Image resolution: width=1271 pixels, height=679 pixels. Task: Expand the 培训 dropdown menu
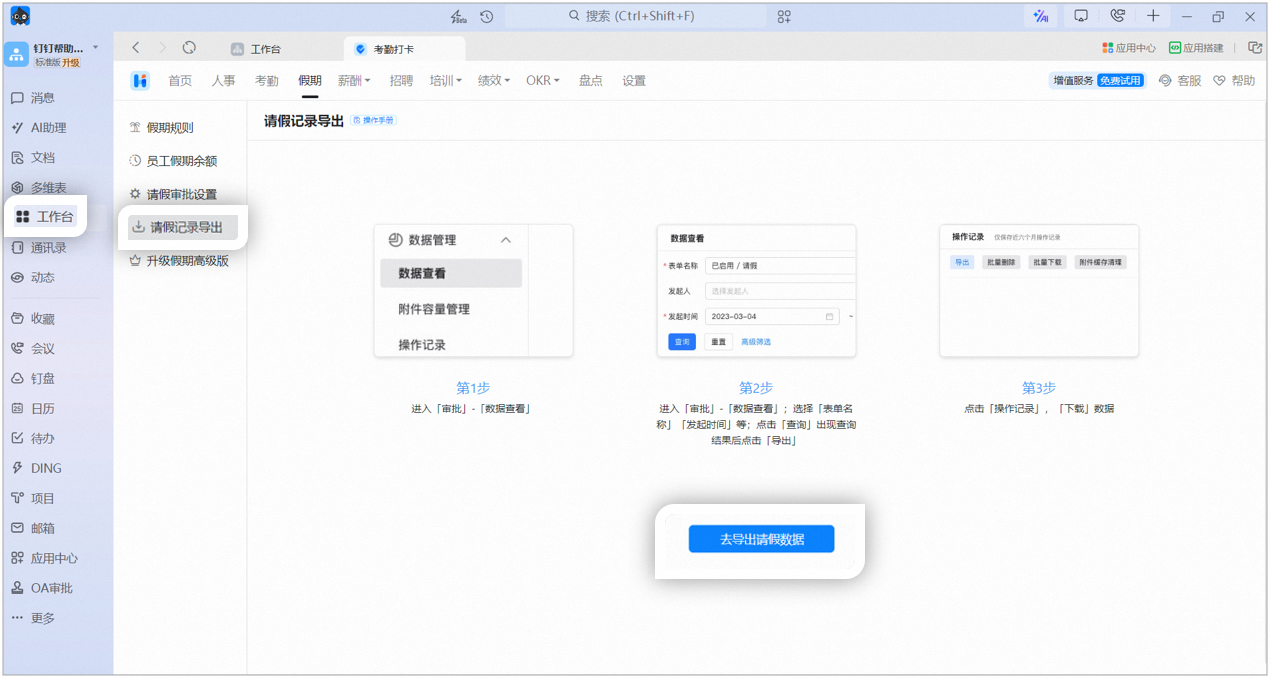[x=446, y=81]
